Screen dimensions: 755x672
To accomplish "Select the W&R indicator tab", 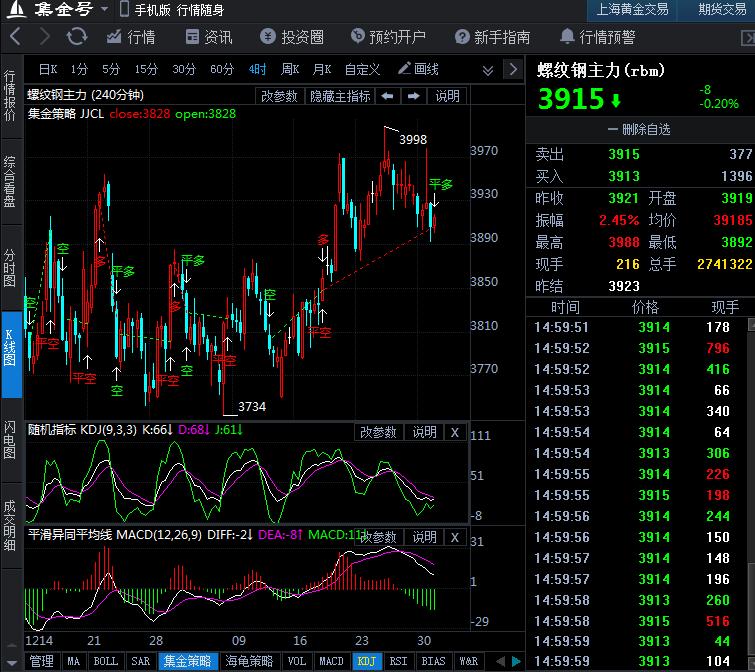I will 469,661.
